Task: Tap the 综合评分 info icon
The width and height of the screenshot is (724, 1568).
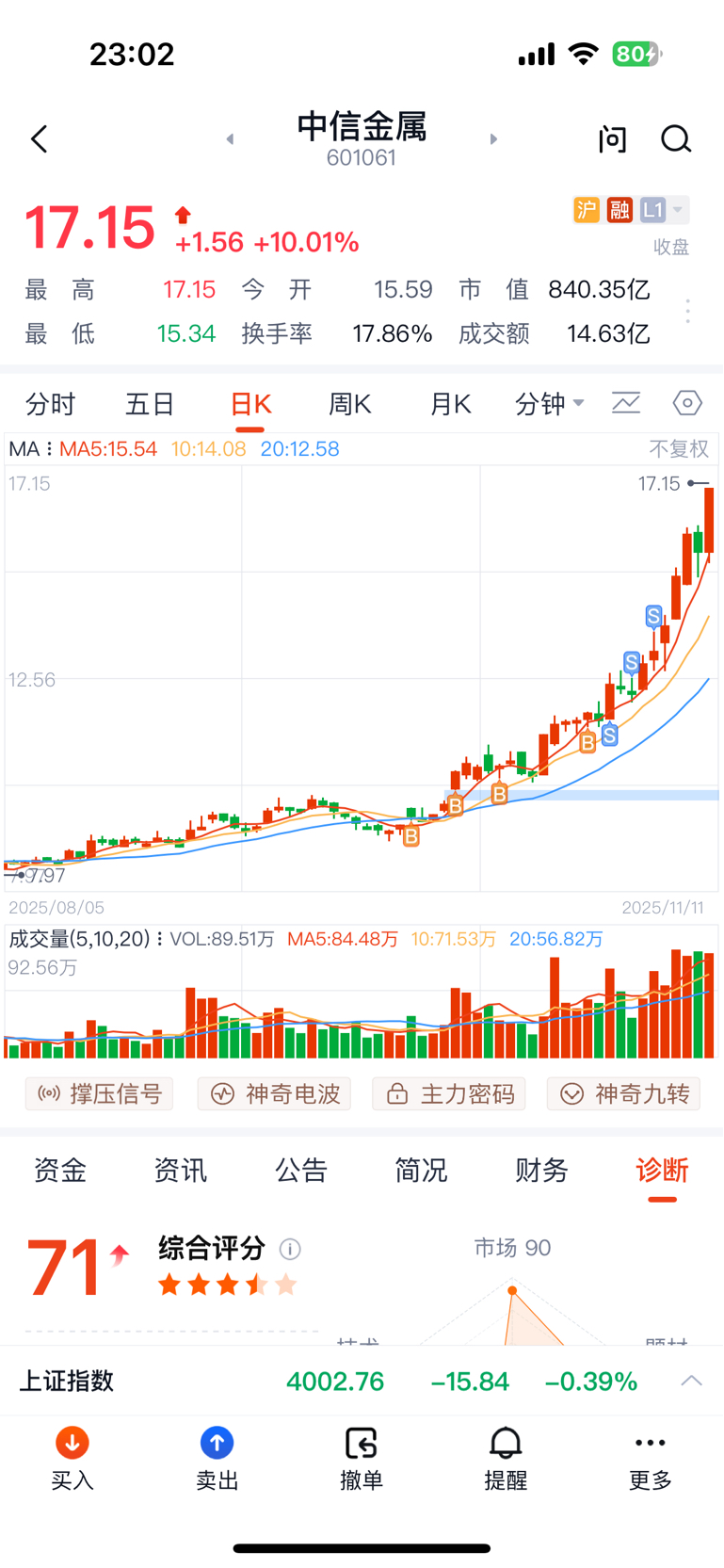Action: (x=290, y=1250)
